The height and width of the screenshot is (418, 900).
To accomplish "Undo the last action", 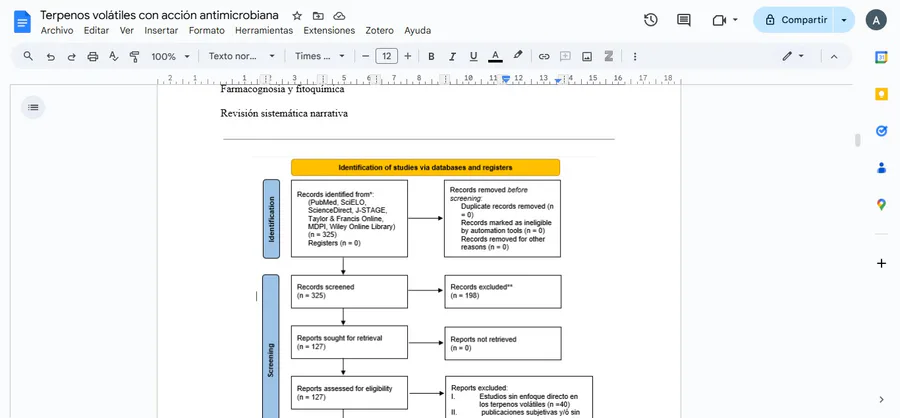I will click(51, 56).
